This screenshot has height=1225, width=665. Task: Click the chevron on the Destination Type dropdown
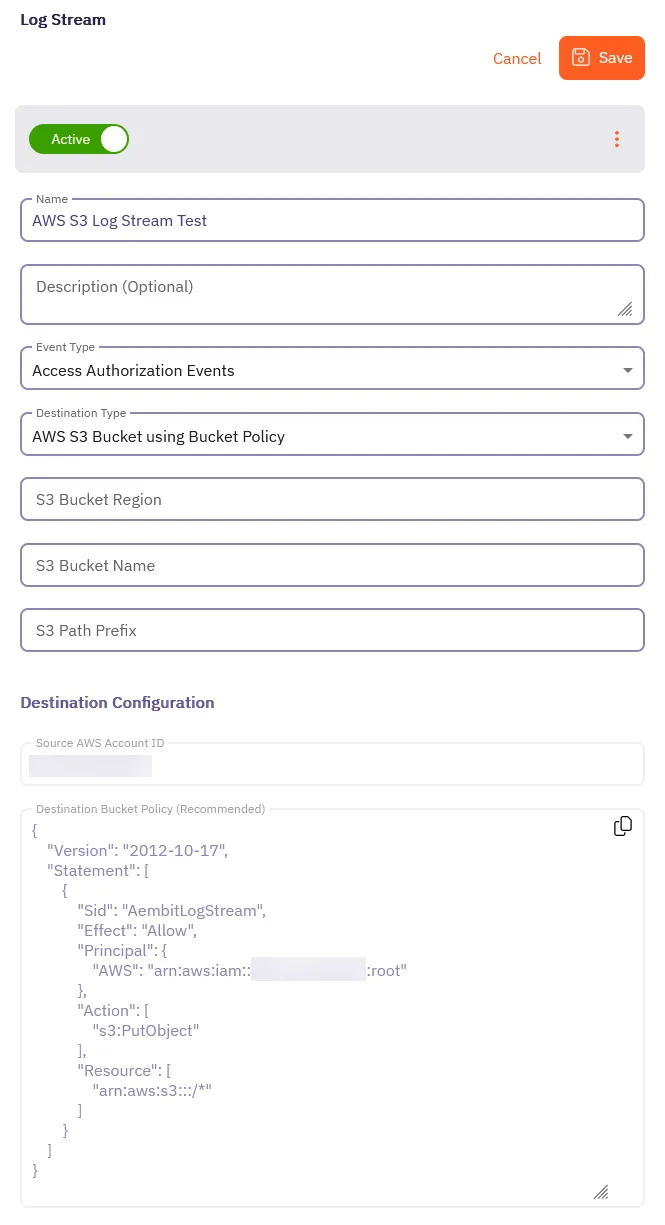pos(628,435)
